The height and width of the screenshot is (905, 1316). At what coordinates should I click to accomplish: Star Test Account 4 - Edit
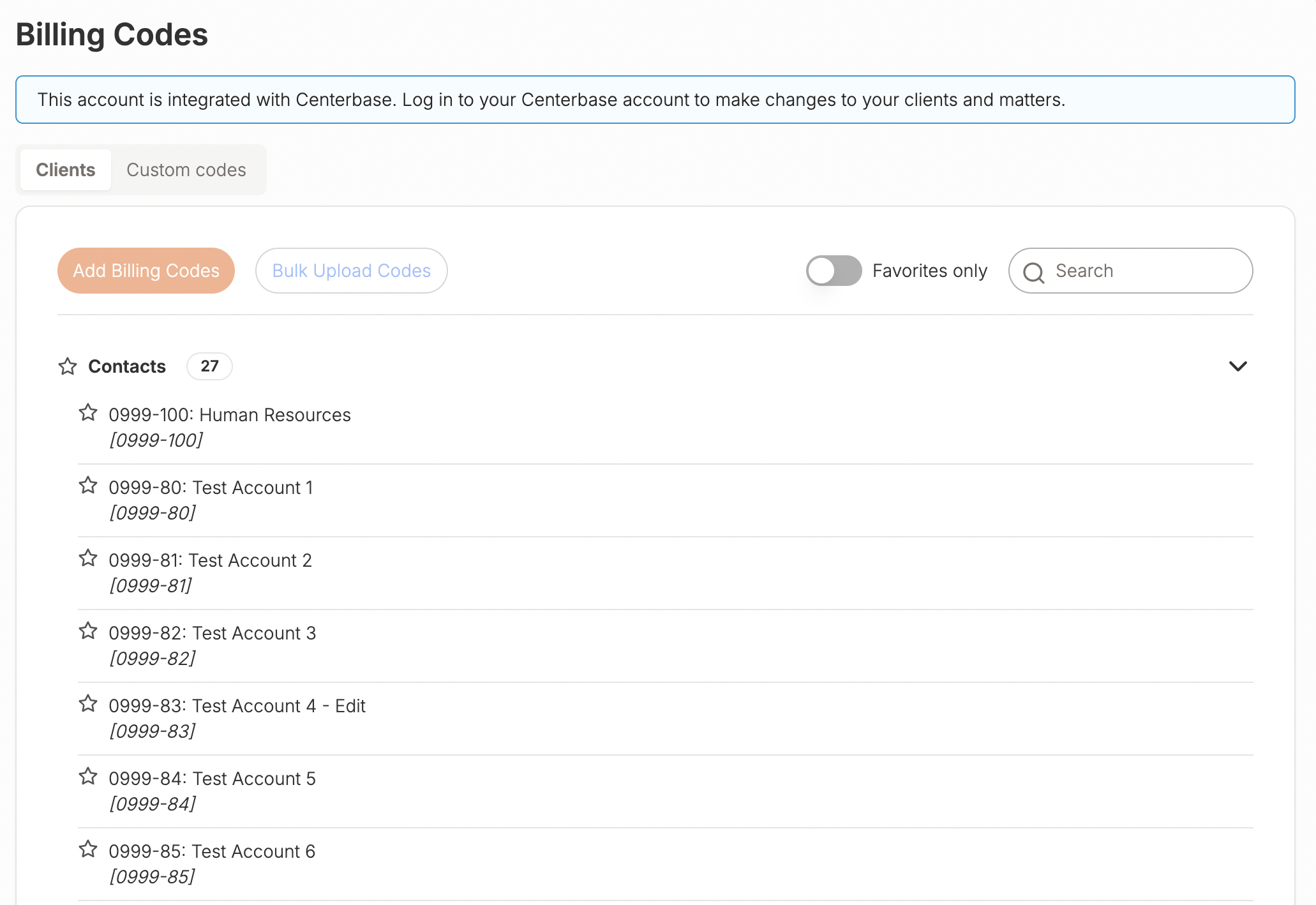tap(88, 704)
